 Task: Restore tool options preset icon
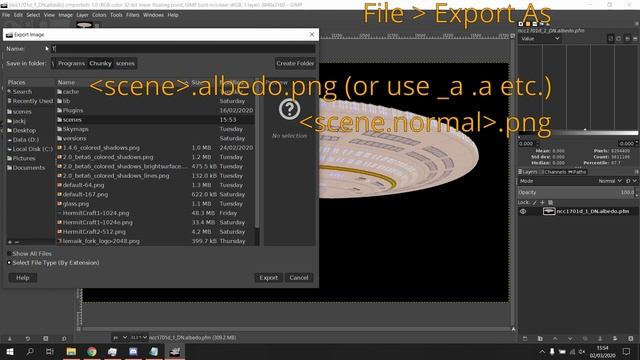28,338
